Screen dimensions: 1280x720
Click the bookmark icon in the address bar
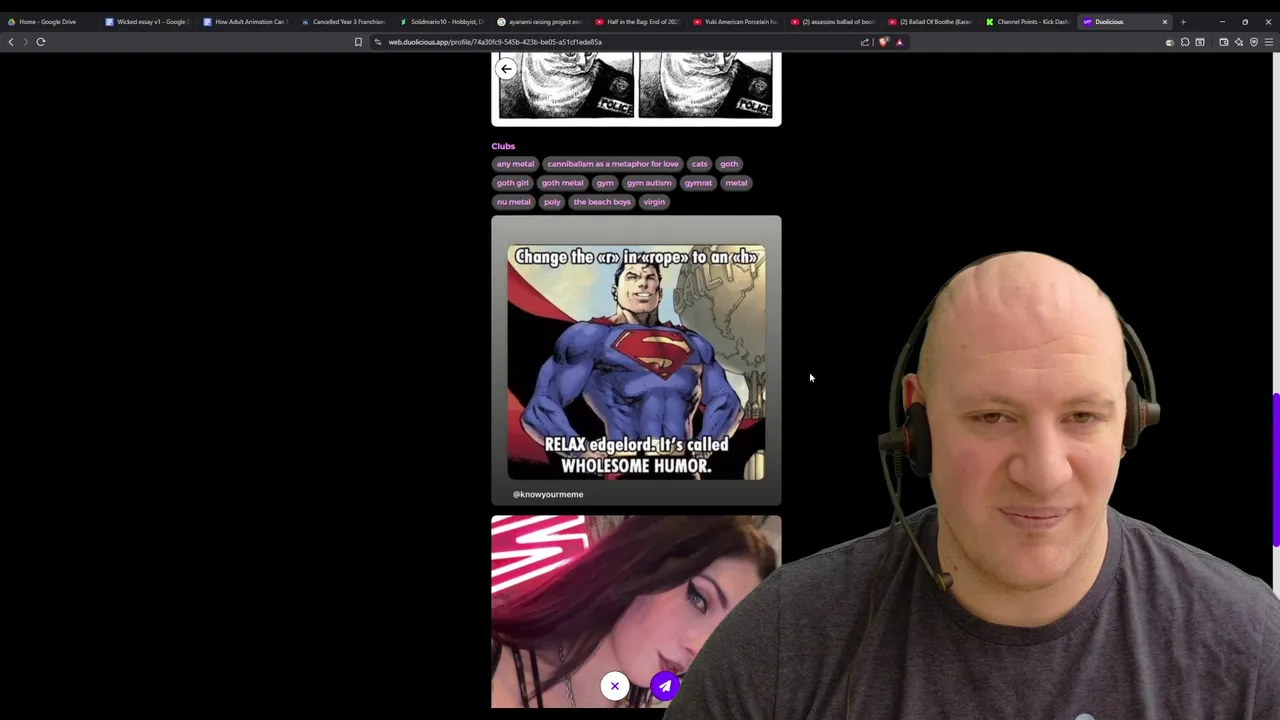point(358,42)
